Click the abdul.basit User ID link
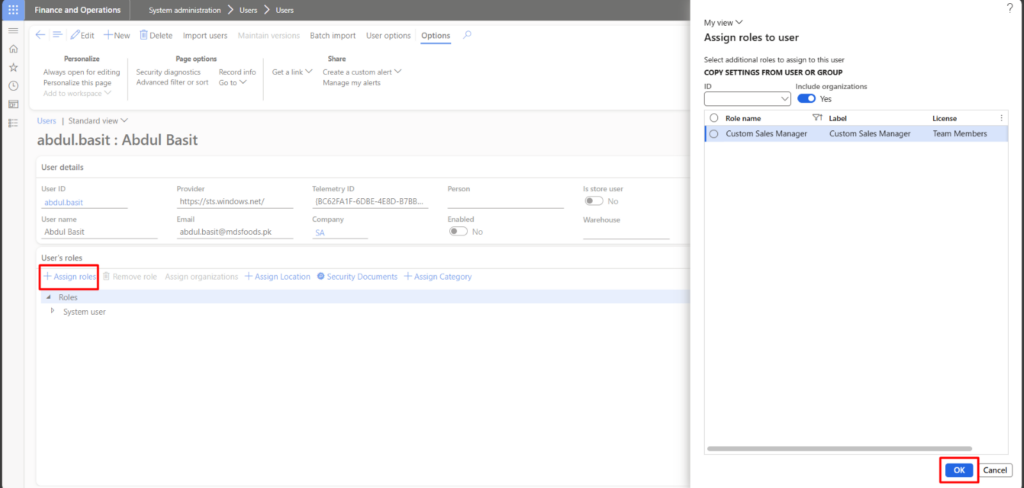Image resolution: width=1024 pixels, height=488 pixels. pyautogui.click(x=63, y=203)
